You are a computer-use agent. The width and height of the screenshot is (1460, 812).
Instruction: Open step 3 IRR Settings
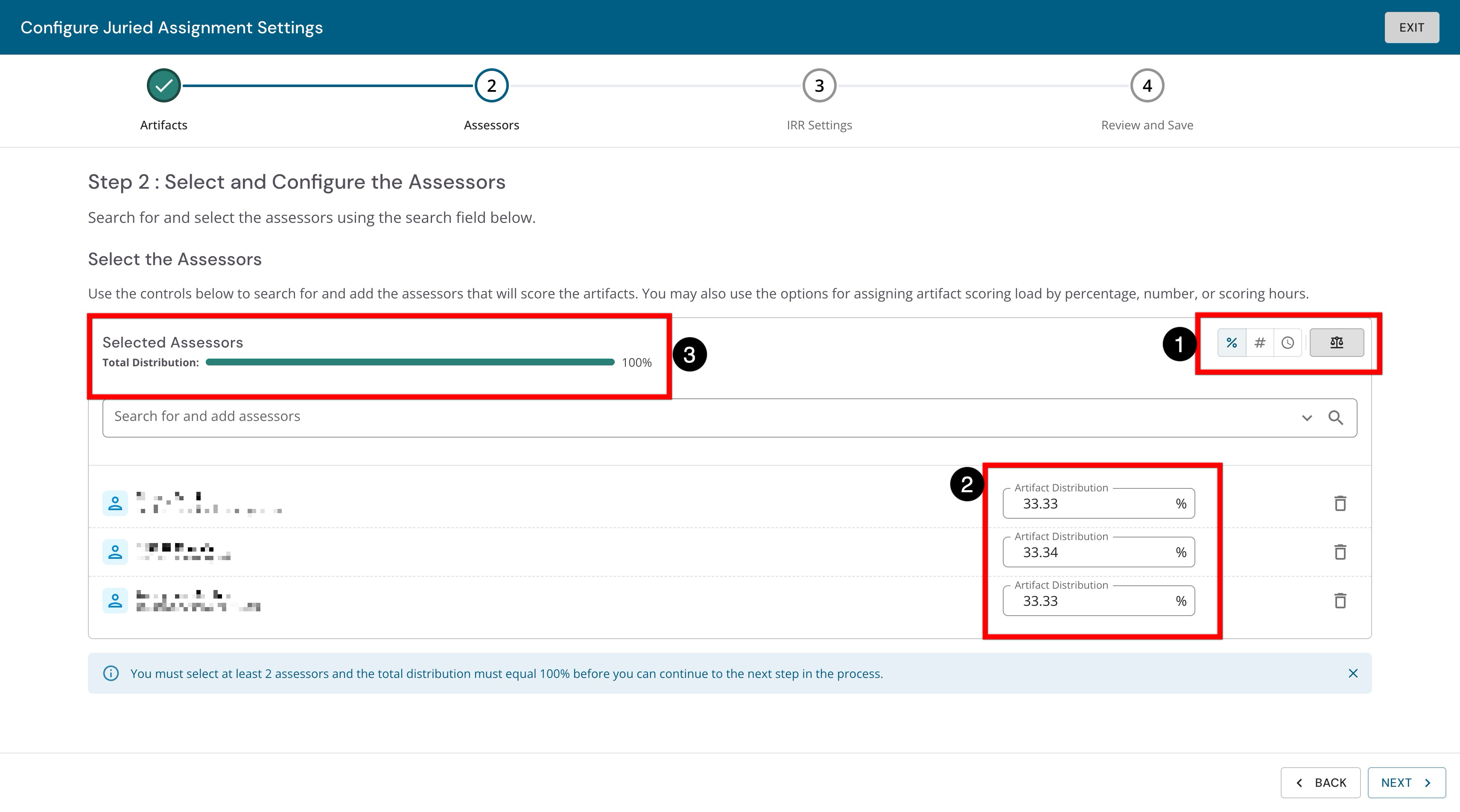click(819, 85)
